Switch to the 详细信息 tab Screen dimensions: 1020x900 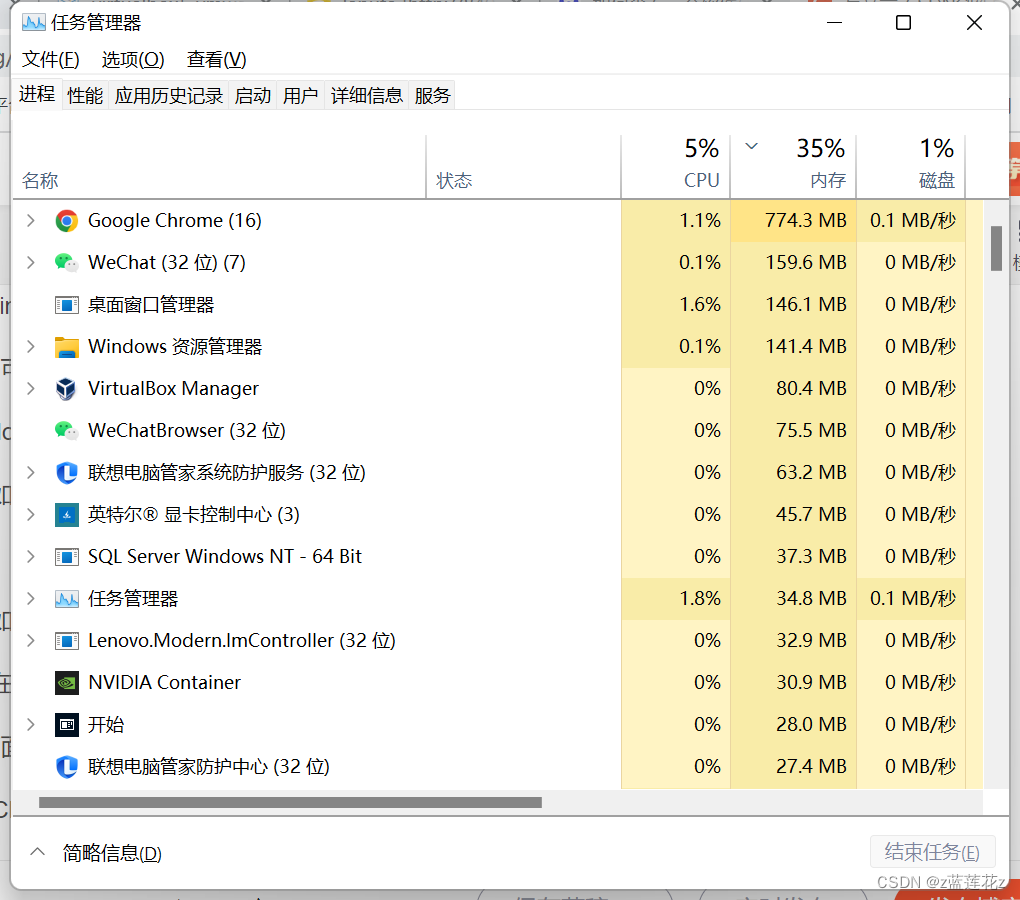(366, 96)
